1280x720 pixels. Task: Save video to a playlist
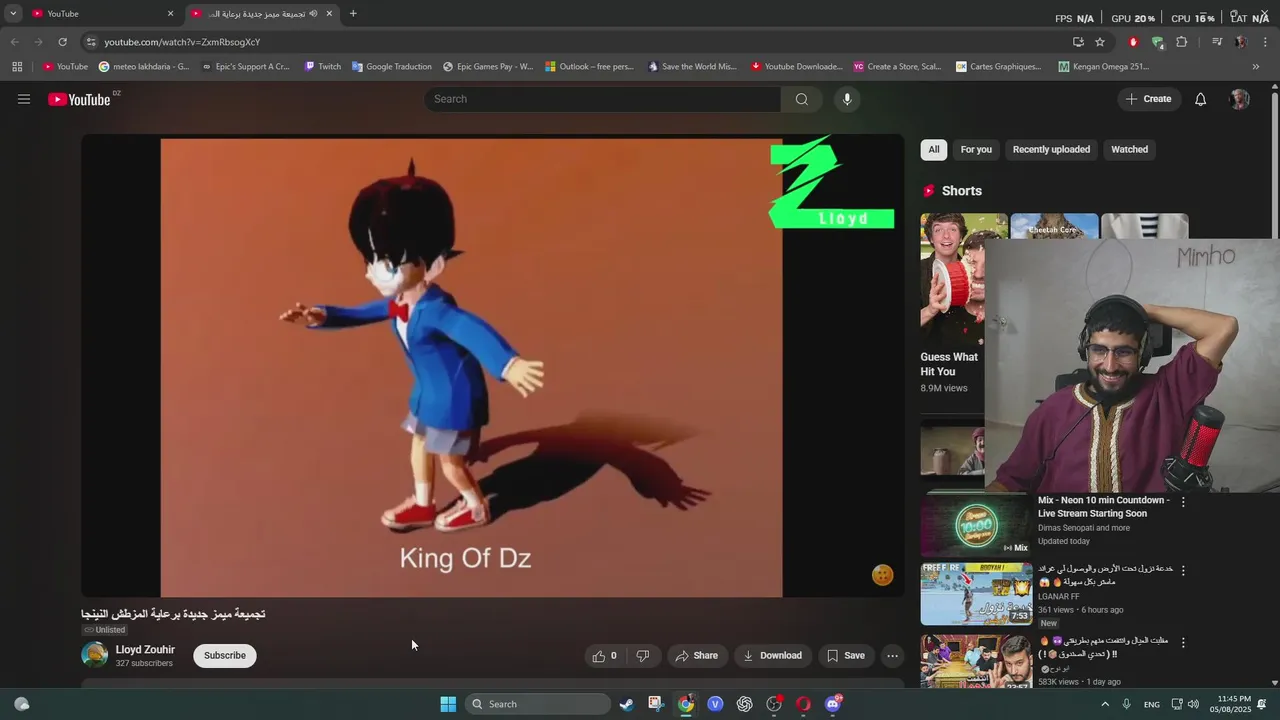click(846, 656)
